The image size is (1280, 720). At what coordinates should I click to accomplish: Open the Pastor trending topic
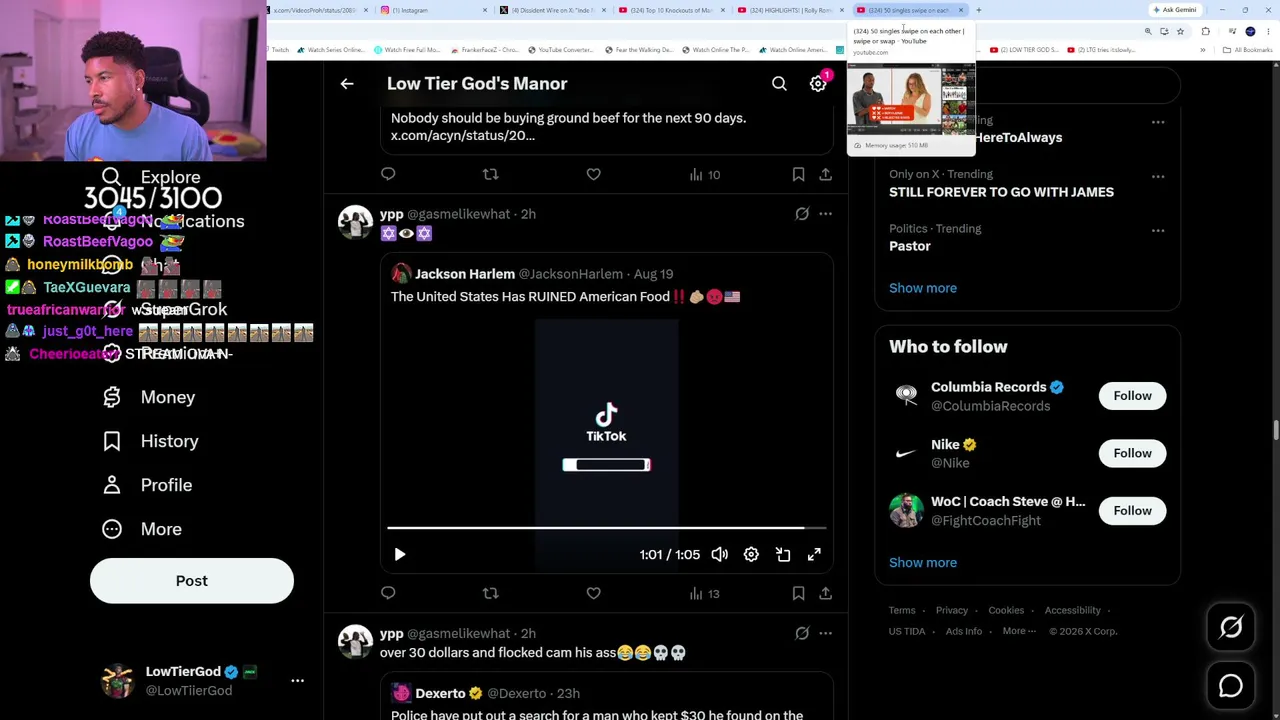(x=910, y=246)
